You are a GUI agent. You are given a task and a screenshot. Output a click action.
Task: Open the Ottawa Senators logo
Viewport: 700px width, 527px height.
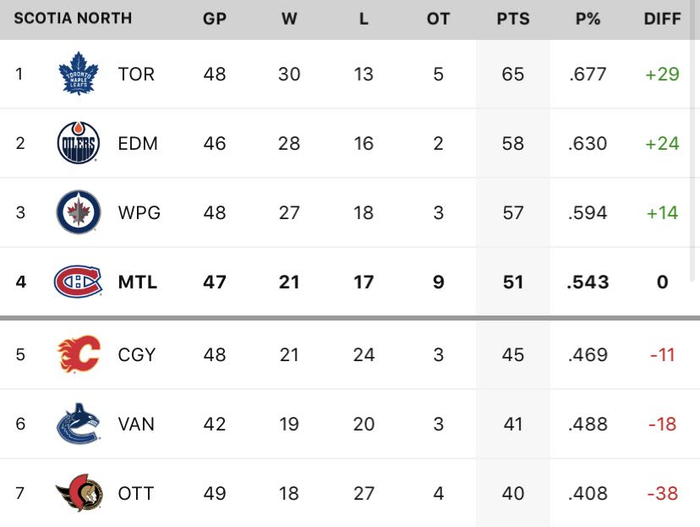click(x=78, y=493)
